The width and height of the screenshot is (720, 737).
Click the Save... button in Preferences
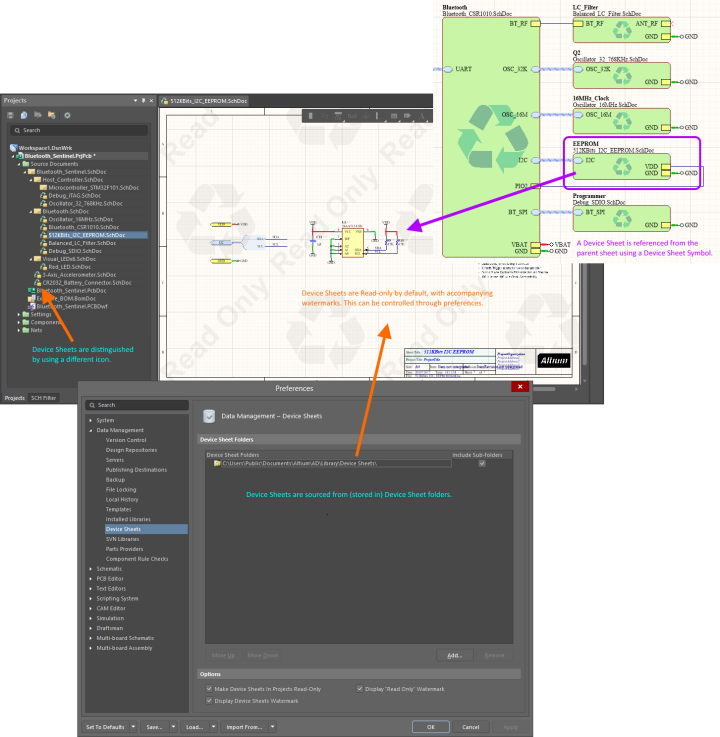154,727
